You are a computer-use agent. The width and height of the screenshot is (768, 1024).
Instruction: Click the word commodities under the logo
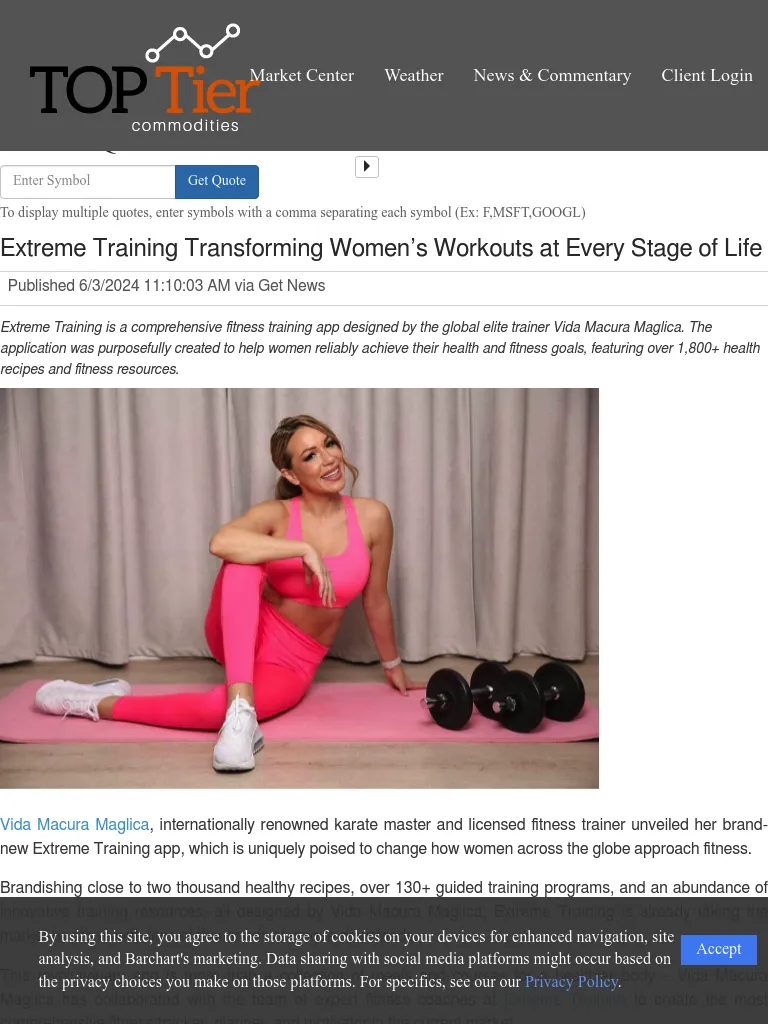pyautogui.click(x=185, y=125)
